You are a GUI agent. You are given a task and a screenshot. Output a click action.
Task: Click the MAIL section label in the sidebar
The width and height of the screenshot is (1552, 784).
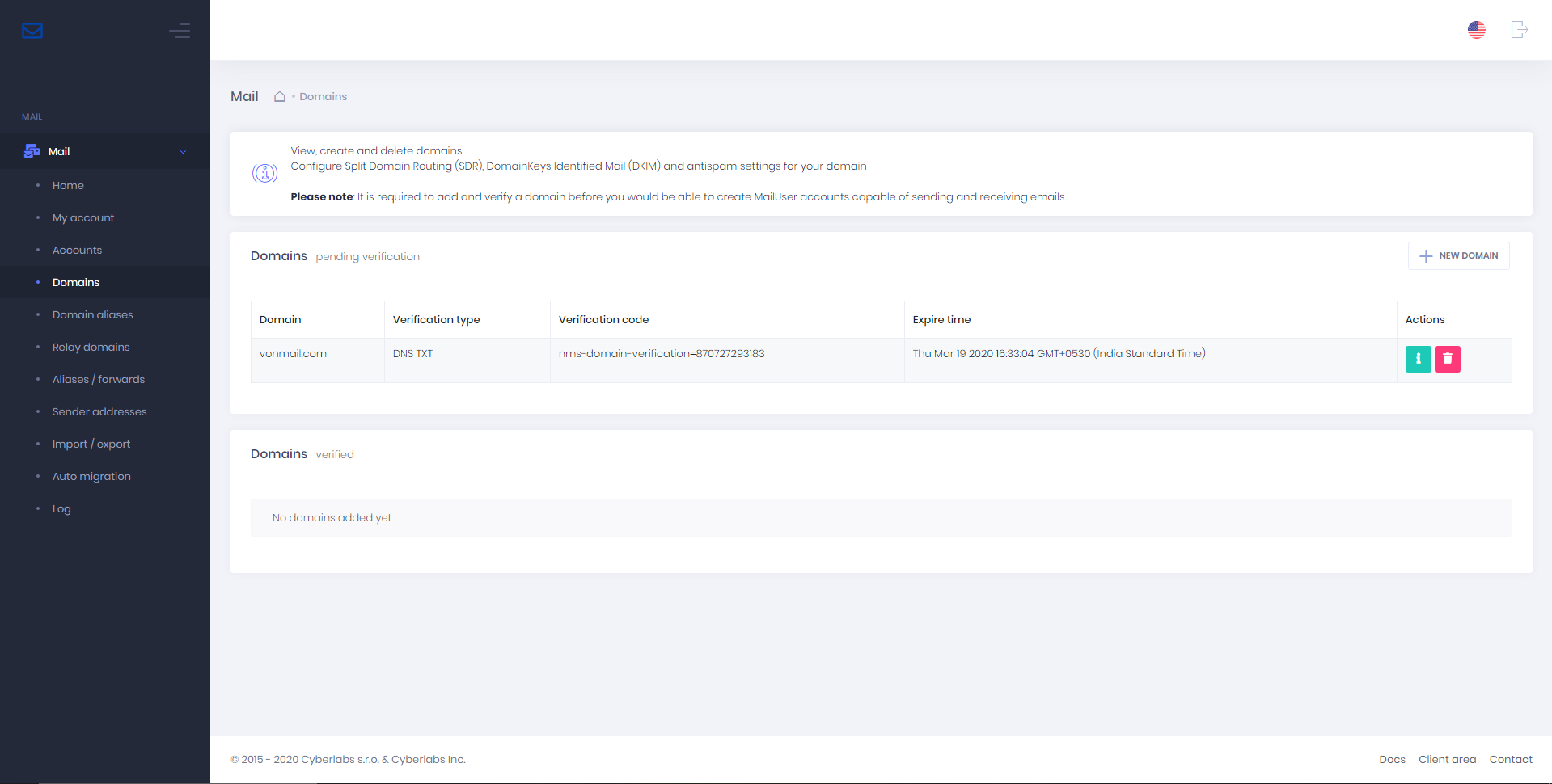[32, 116]
